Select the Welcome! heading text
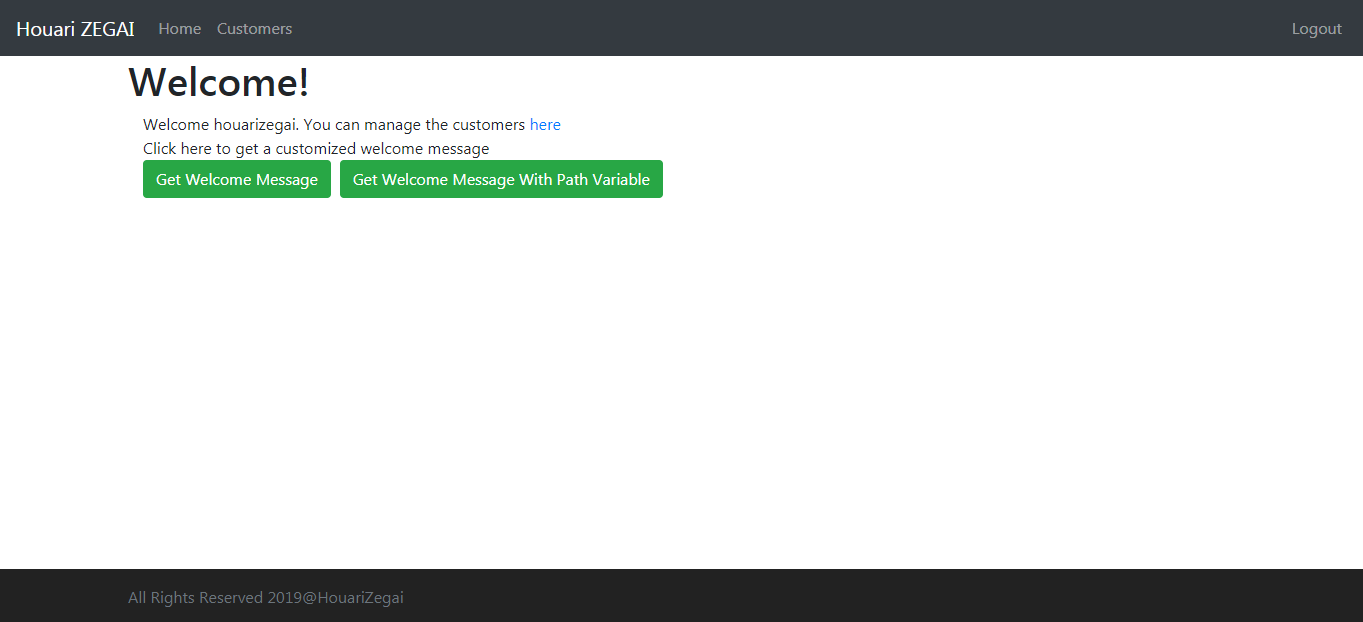1363x622 pixels. point(219,82)
